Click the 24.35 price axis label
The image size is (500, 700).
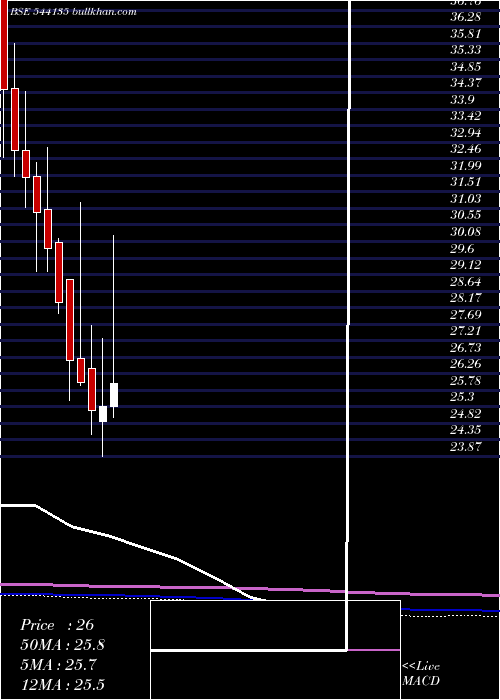tap(466, 430)
